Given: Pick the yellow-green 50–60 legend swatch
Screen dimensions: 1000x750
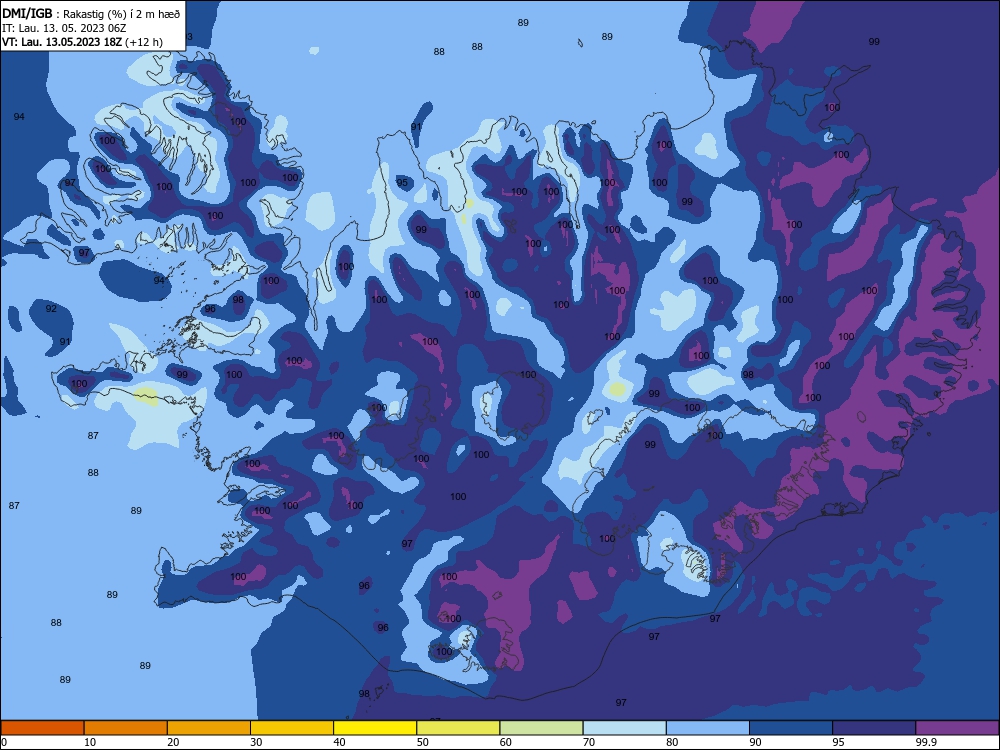Looking at the screenshot, I should 458,728.
